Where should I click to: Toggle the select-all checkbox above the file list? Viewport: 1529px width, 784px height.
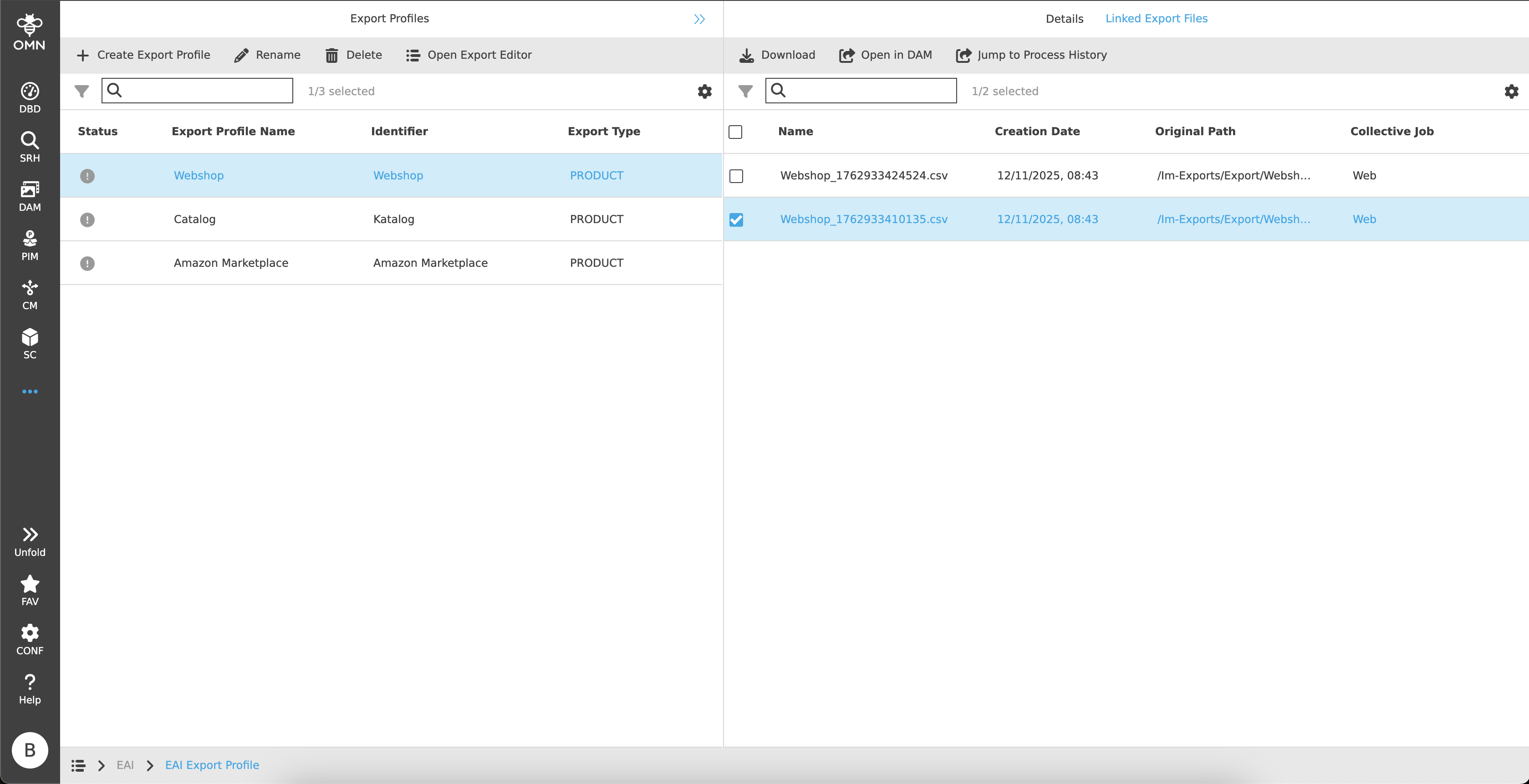point(736,132)
